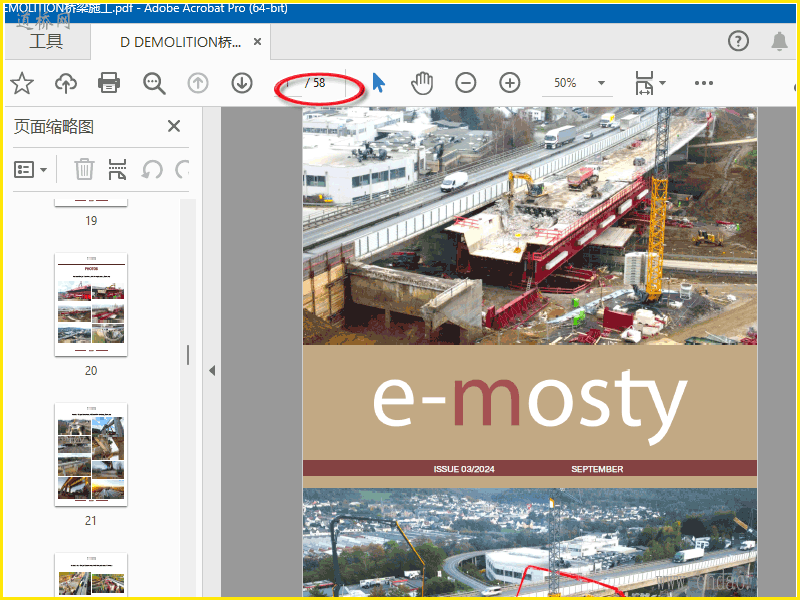Zoom out with the minus button
This screenshot has width=800, height=600.
click(x=466, y=83)
